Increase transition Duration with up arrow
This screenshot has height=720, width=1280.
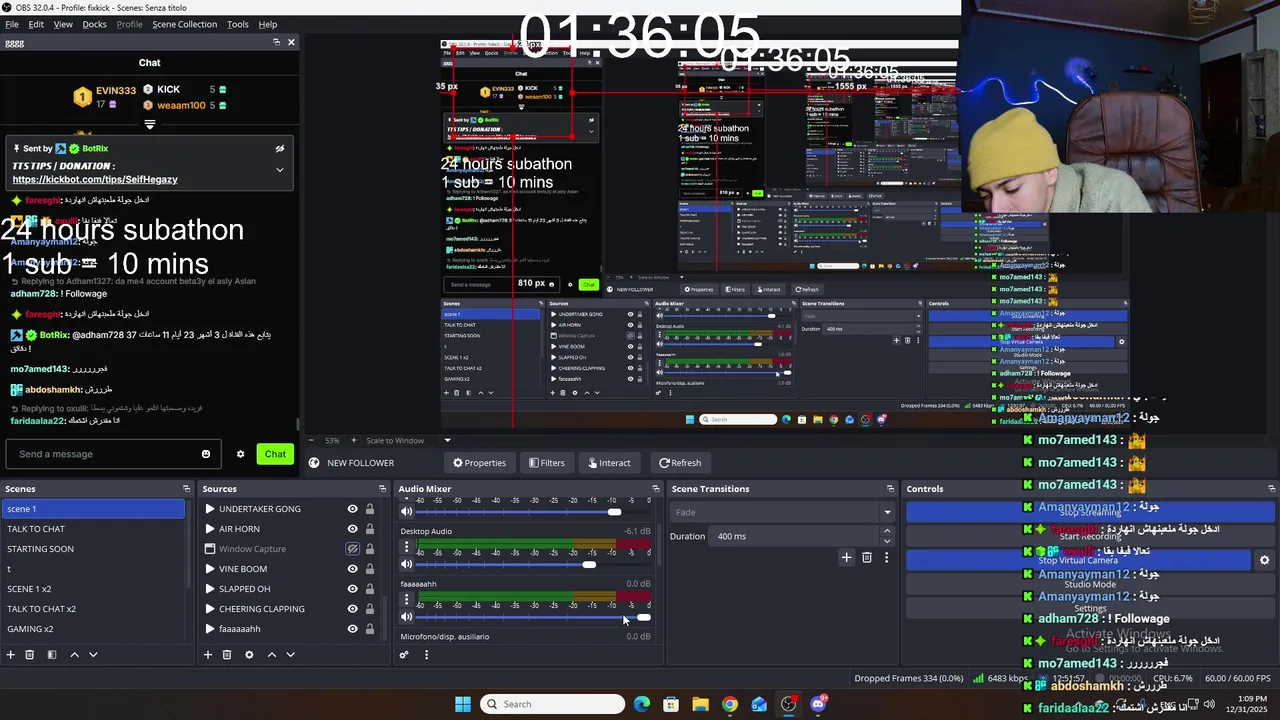tap(887, 532)
